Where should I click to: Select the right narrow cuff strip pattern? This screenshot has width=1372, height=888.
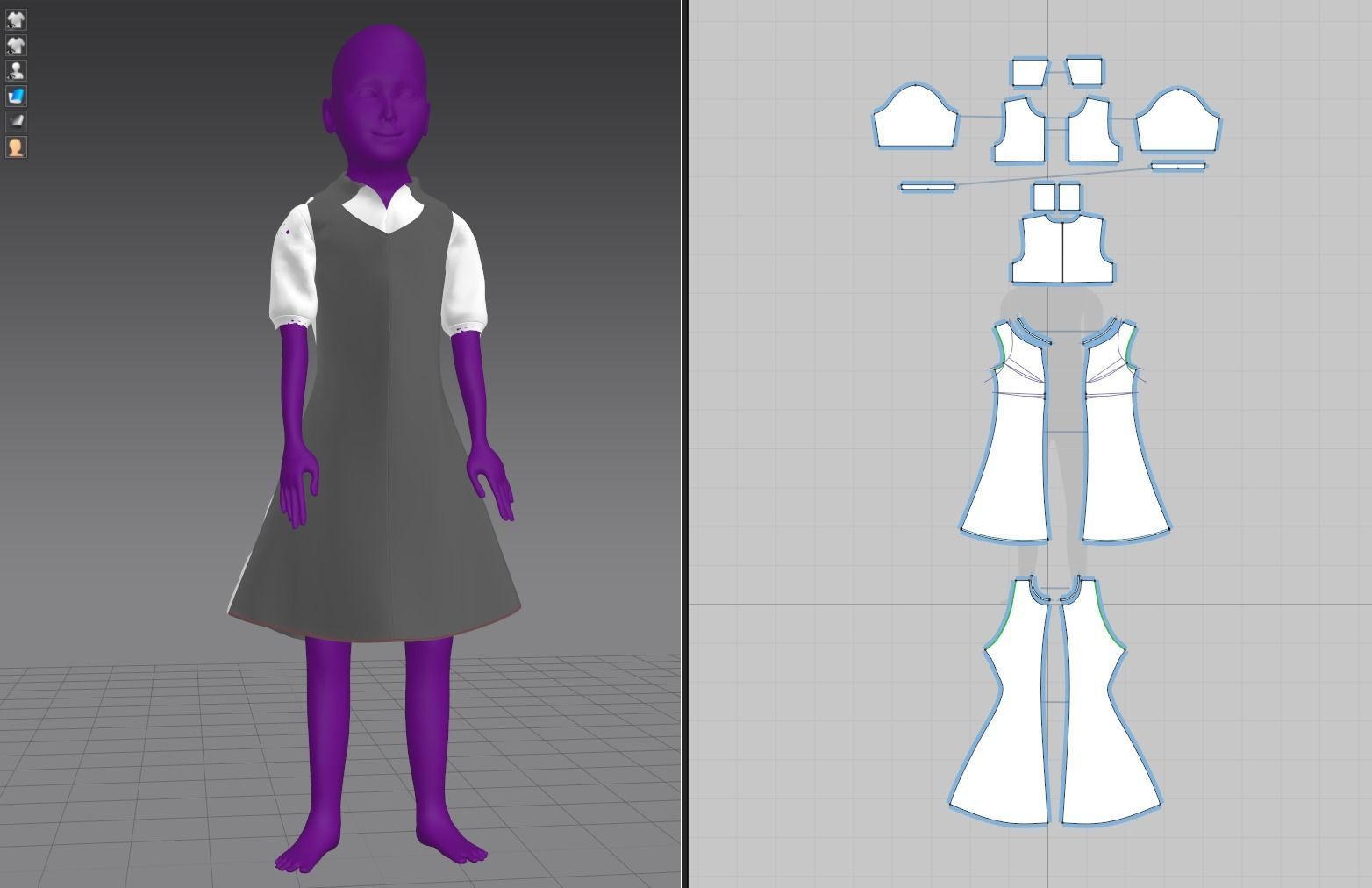coord(1178,166)
